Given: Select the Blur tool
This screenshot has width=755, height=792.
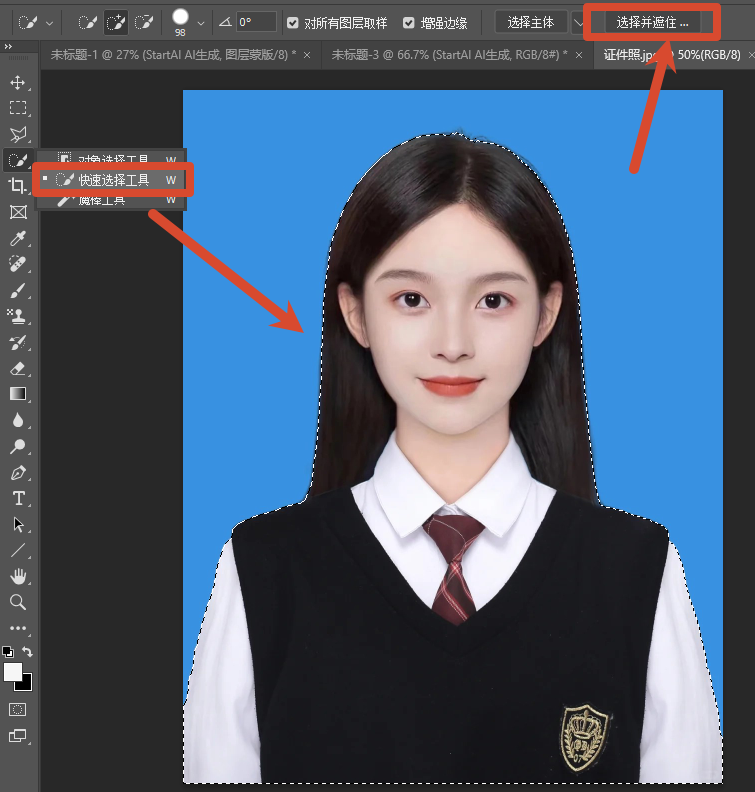Looking at the screenshot, I should pos(18,420).
